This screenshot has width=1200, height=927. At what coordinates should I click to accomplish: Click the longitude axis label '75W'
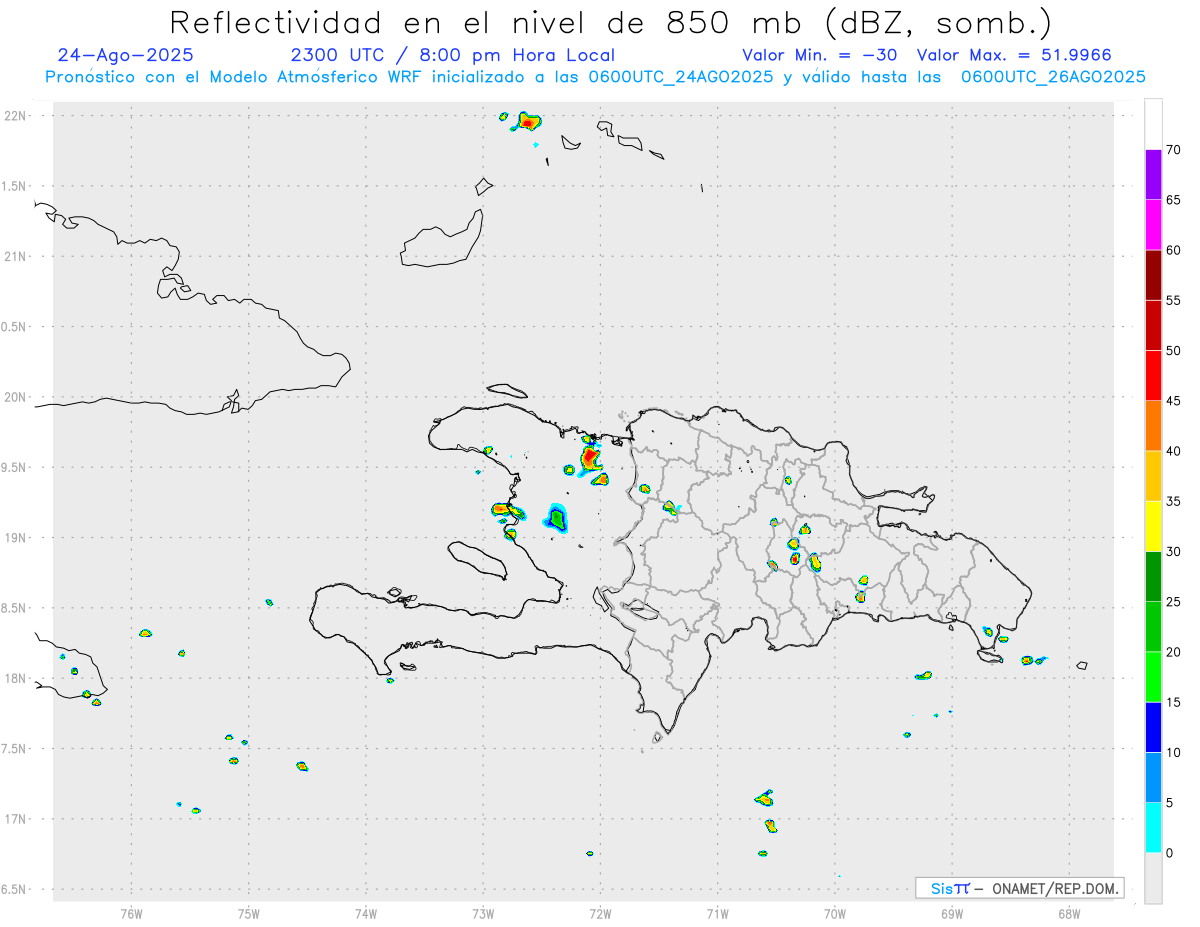249,913
